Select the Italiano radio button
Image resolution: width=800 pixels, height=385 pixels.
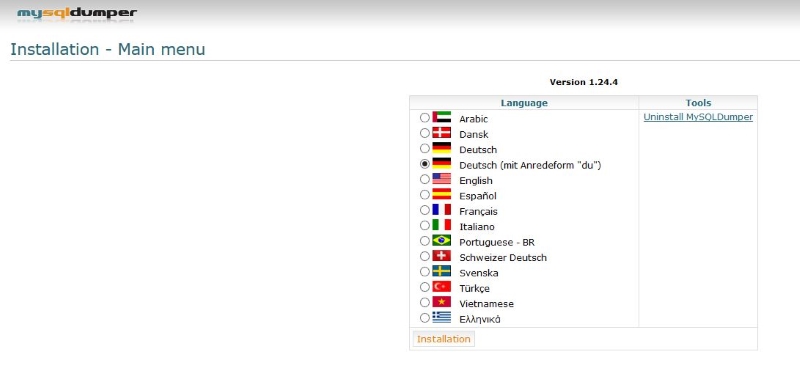pyautogui.click(x=424, y=225)
